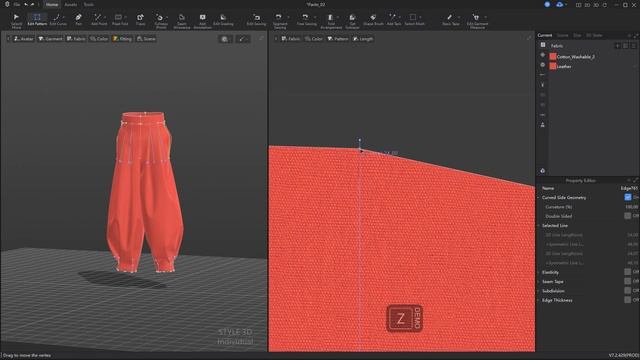Select the Pen tool
640x360 pixels.
click(x=78, y=20)
